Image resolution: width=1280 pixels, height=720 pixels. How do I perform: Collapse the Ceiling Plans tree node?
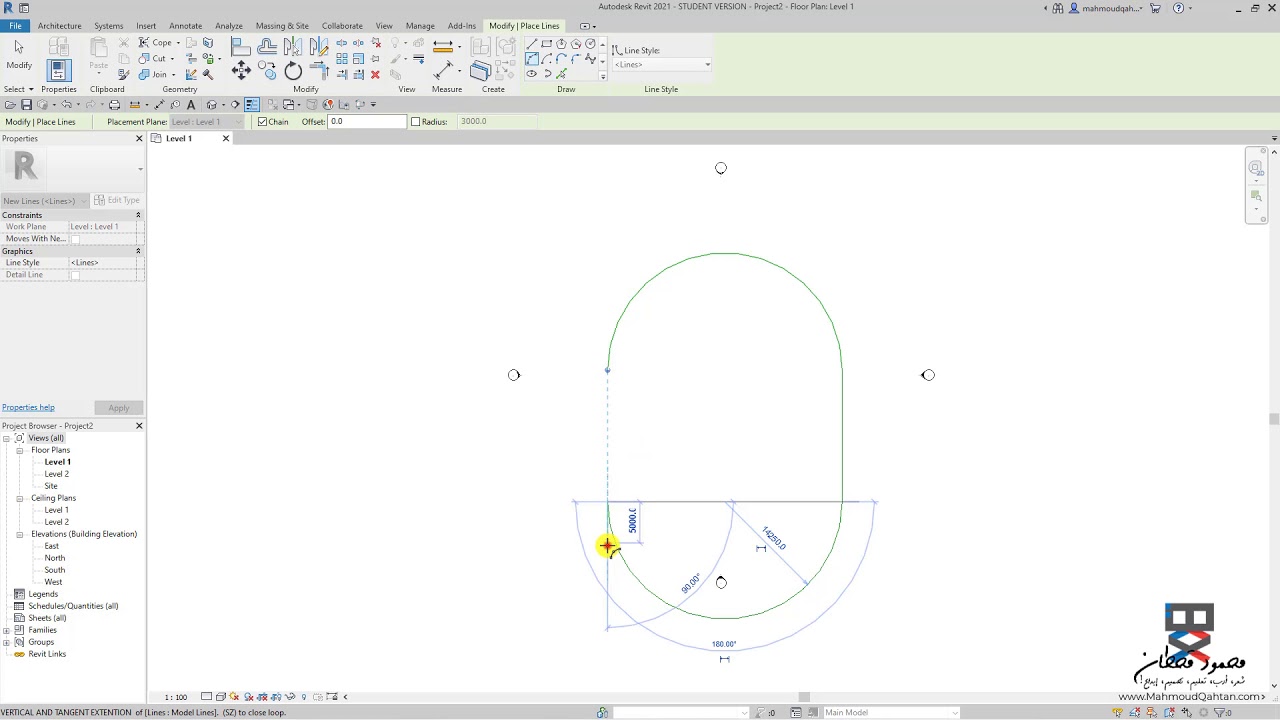tap(19, 499)
